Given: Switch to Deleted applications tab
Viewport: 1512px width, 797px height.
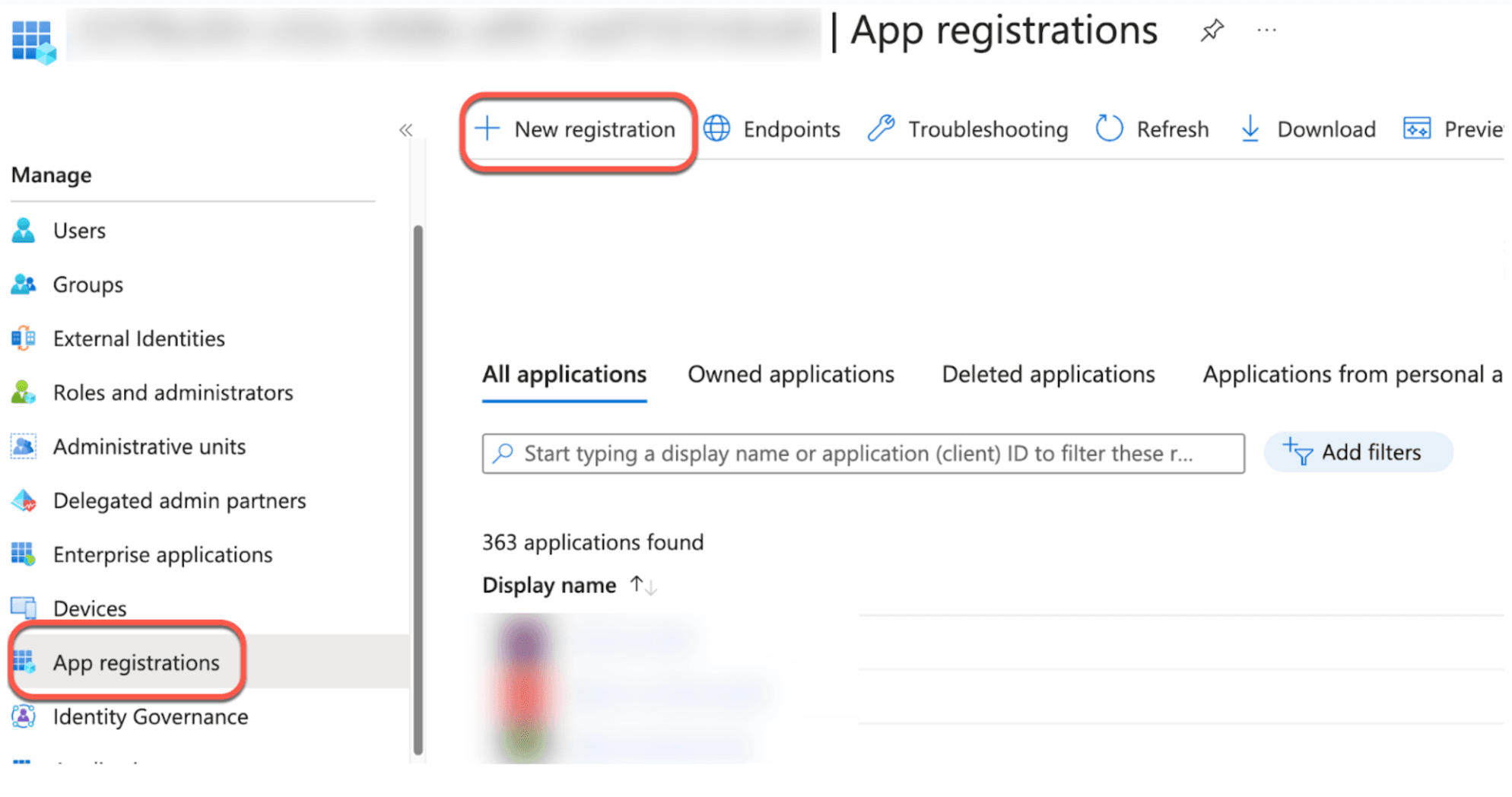Looking at the screenshot, I should pyautogui.click(x=1048, y=375).
